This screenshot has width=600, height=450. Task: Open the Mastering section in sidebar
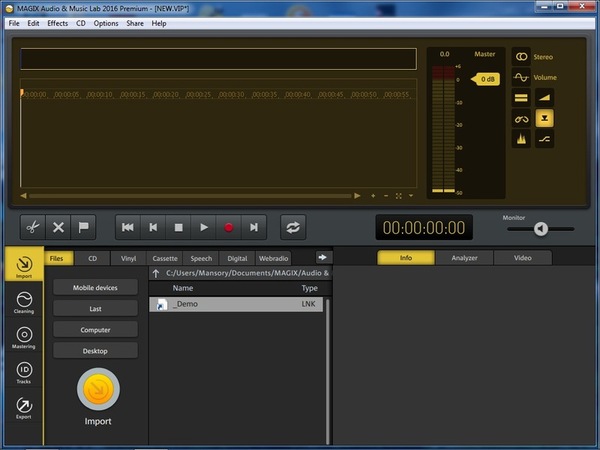point(23,338)
